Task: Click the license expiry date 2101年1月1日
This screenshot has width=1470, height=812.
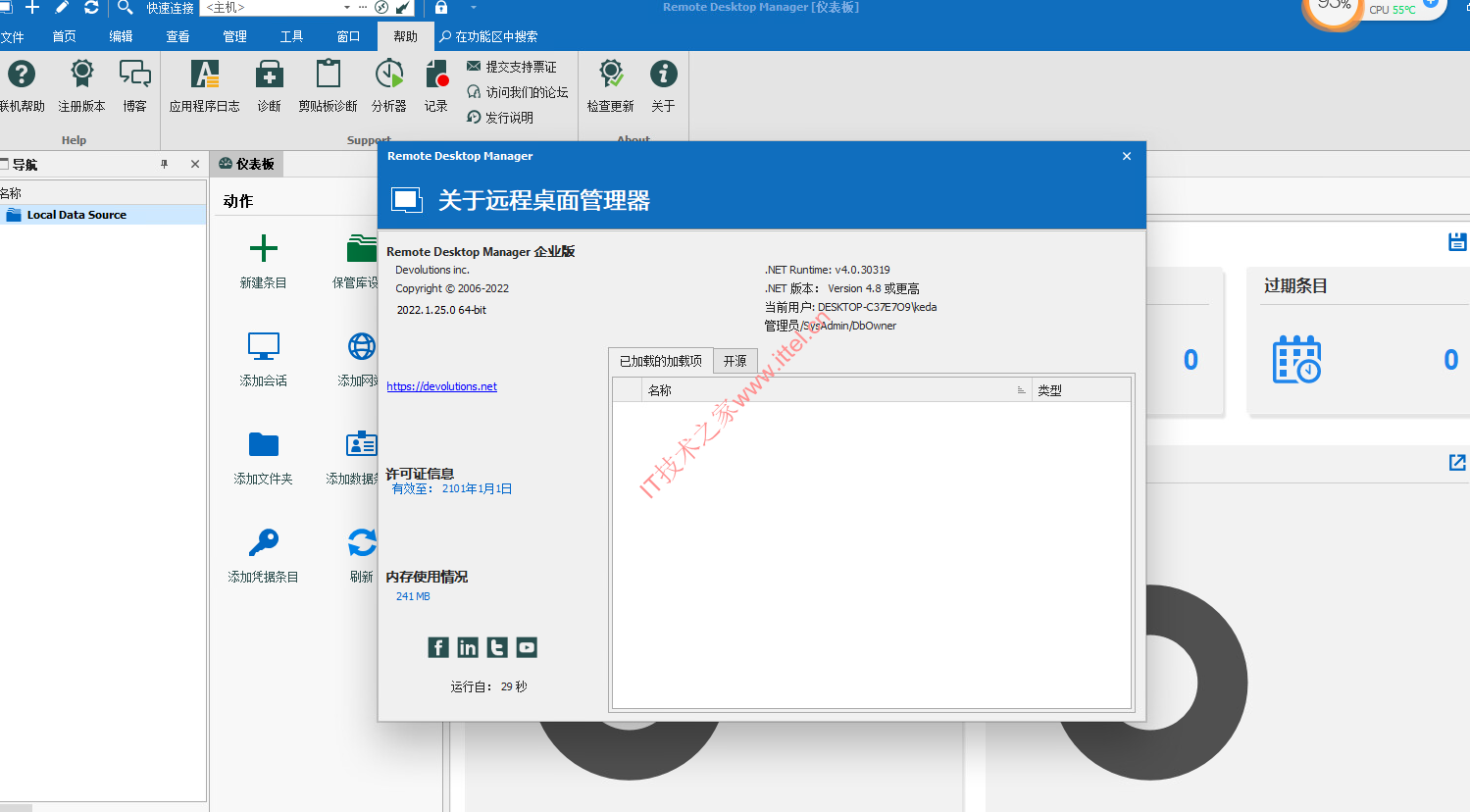Action: tap(477, 488)
